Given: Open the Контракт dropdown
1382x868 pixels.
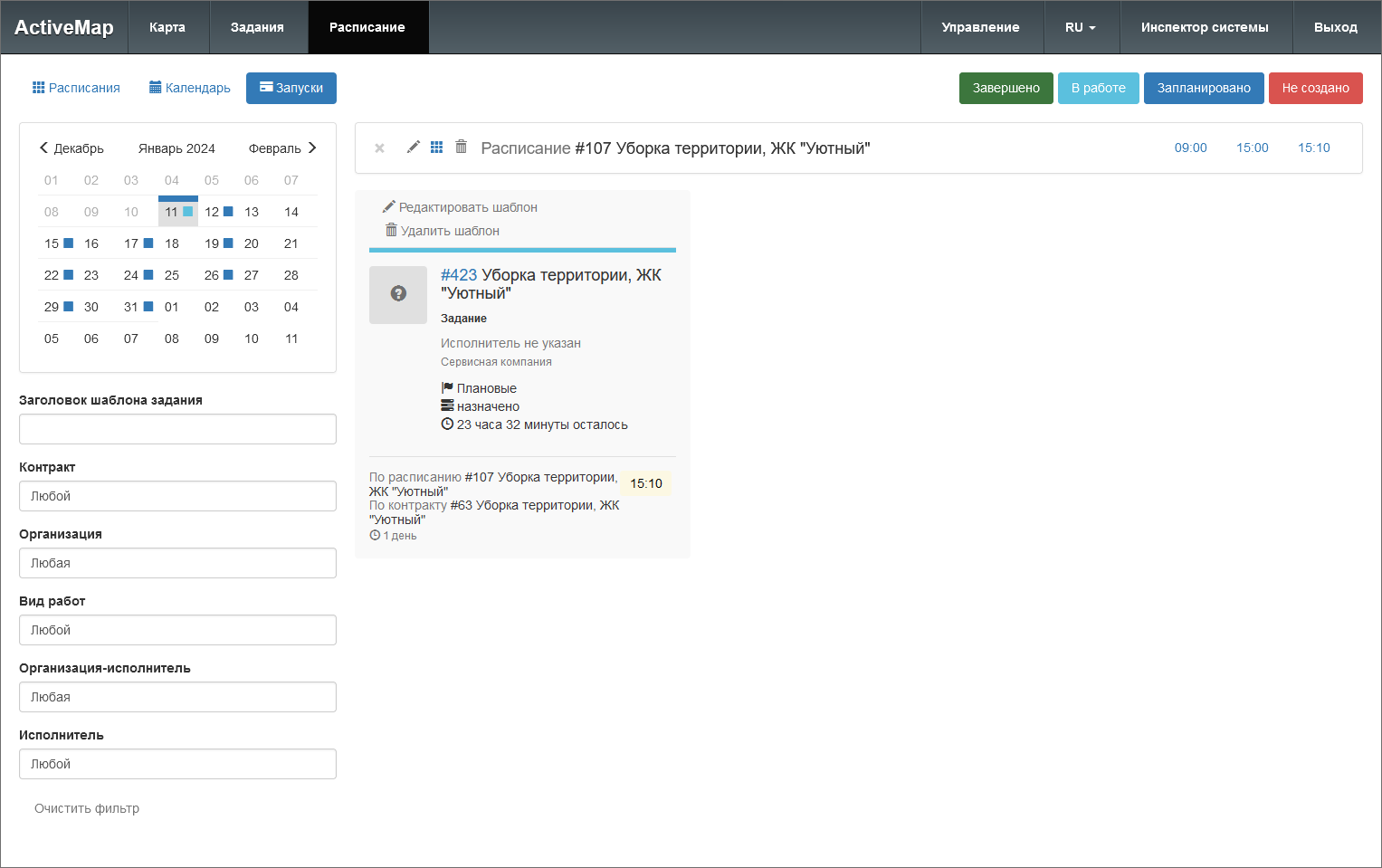Looking at the screenshot, I should 177,496.
